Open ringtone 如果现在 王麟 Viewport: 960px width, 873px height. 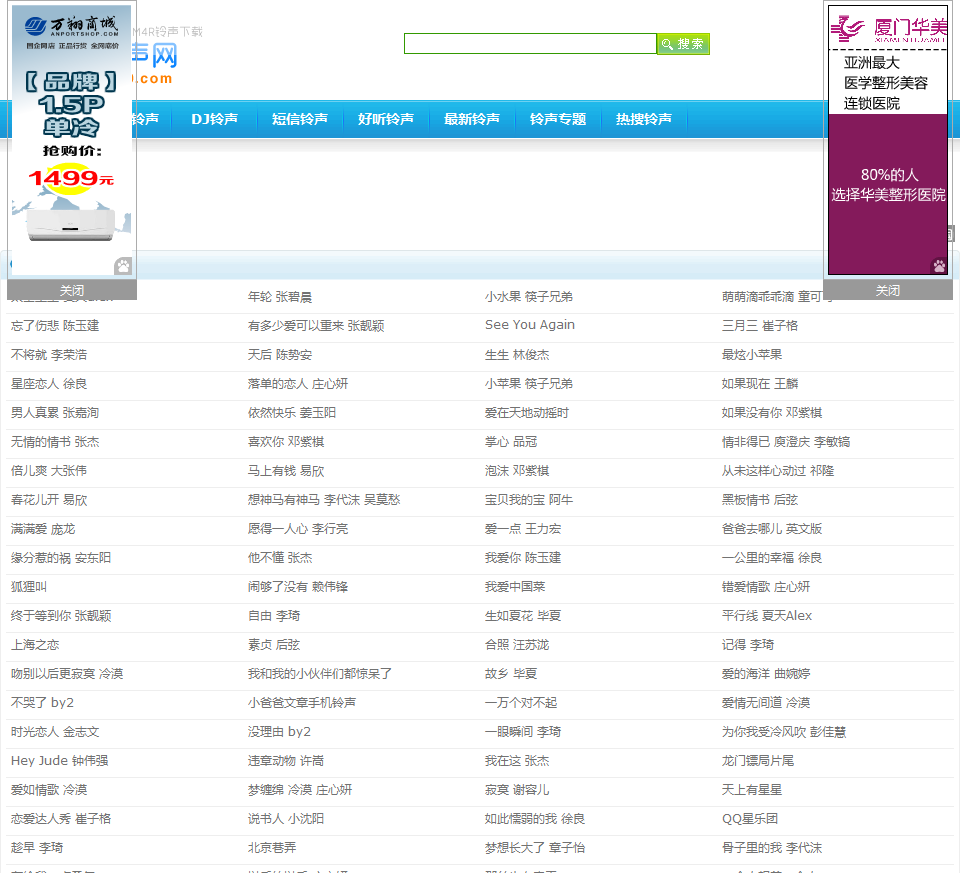(x=760, y=384)
